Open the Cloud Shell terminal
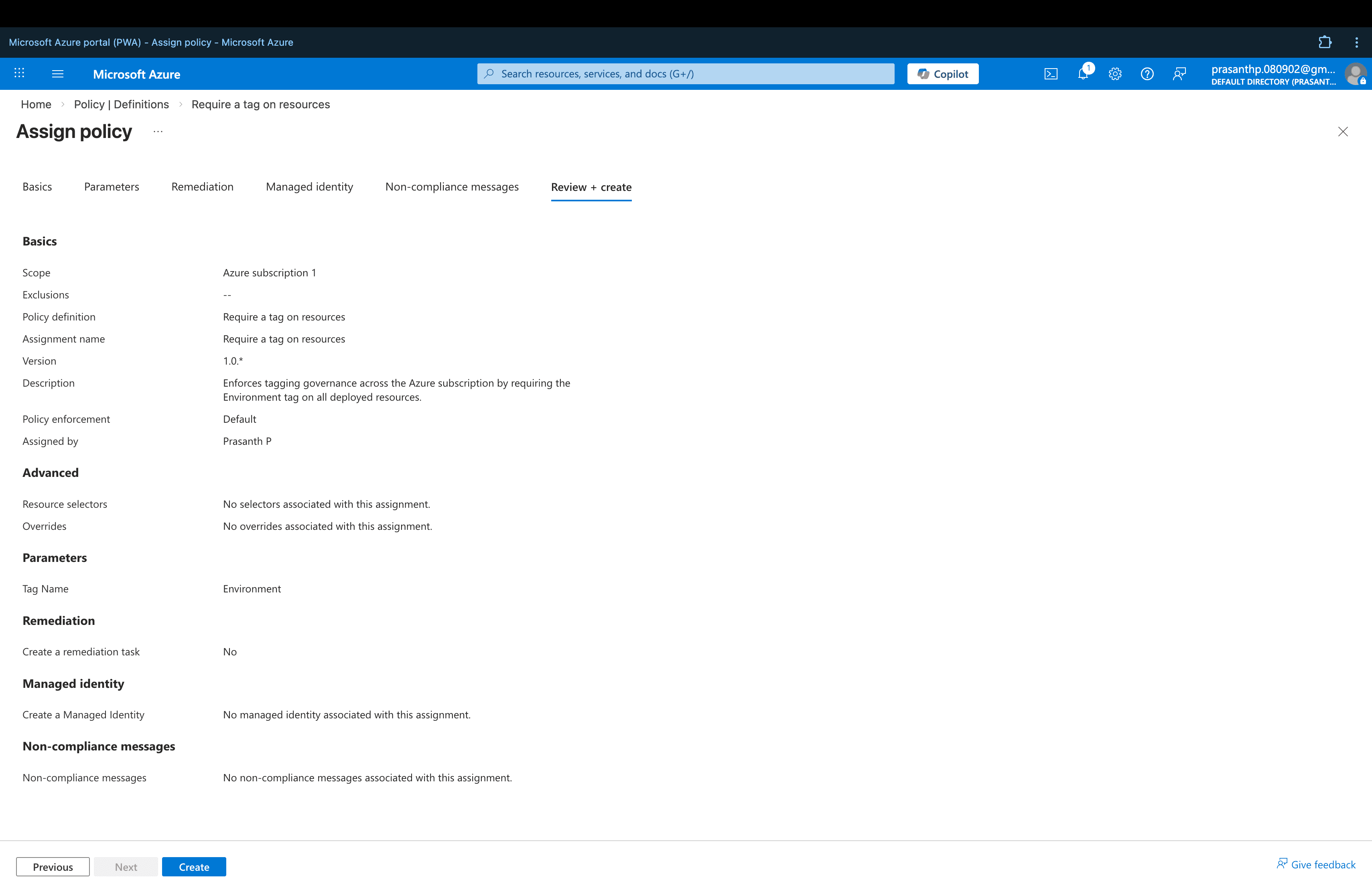This screenshot has width=1372, height=888. click(1051, 73)
